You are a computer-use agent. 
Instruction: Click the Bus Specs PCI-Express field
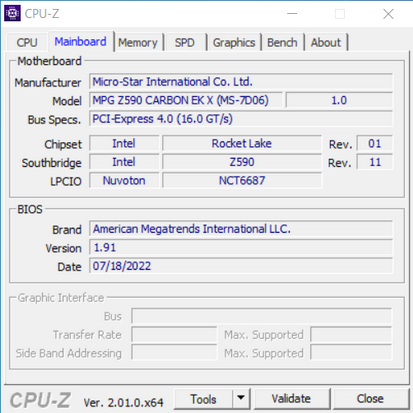(241, 119)
